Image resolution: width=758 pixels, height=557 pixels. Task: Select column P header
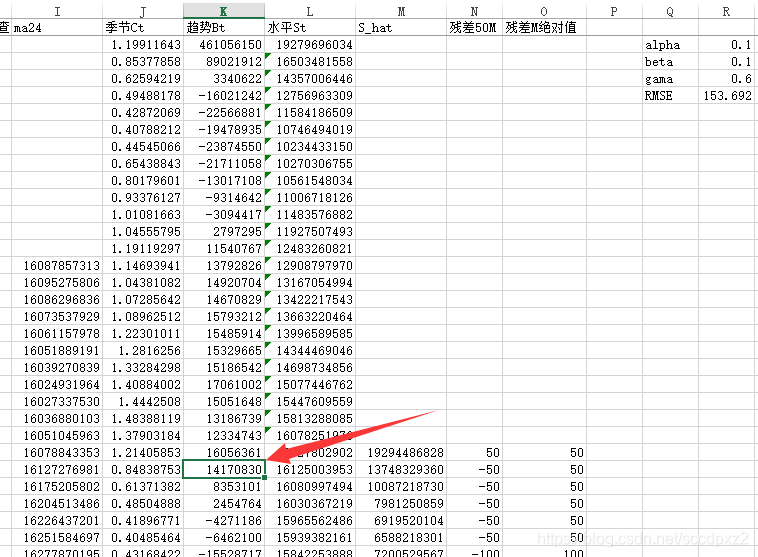click(614, 11)
